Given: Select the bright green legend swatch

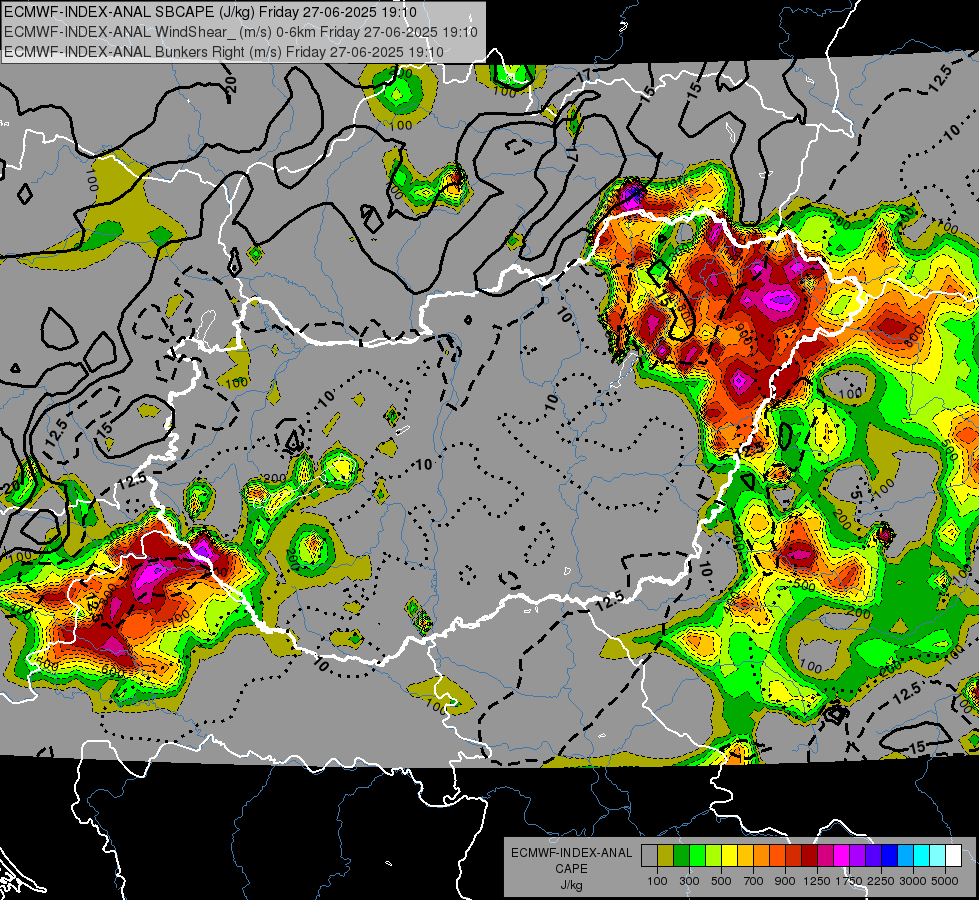Looking at the screenshot, I should tap(697, 856).
